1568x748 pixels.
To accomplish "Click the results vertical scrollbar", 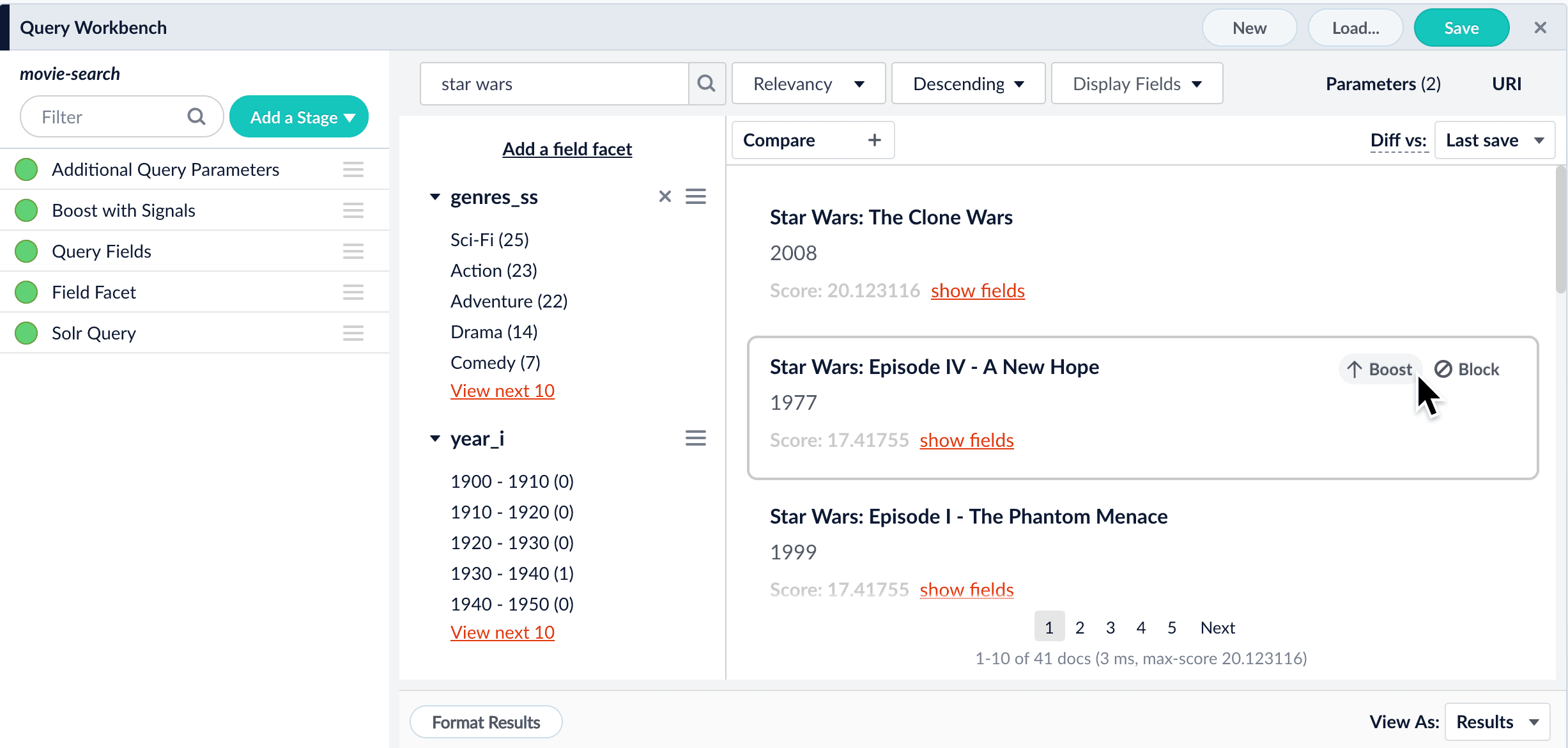I will [1560, 230].
